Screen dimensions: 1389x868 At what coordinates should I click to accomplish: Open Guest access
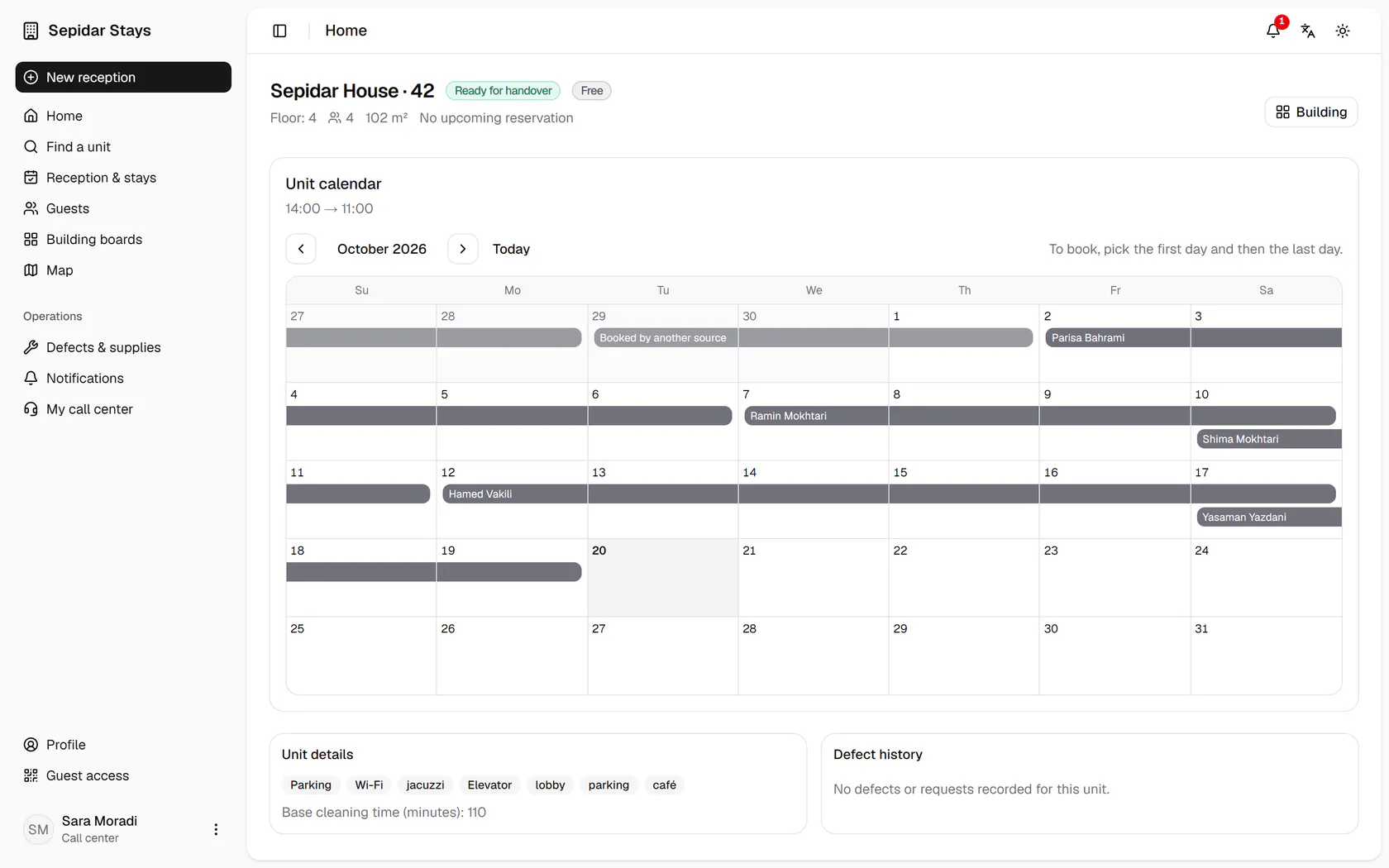click(123, 775)
